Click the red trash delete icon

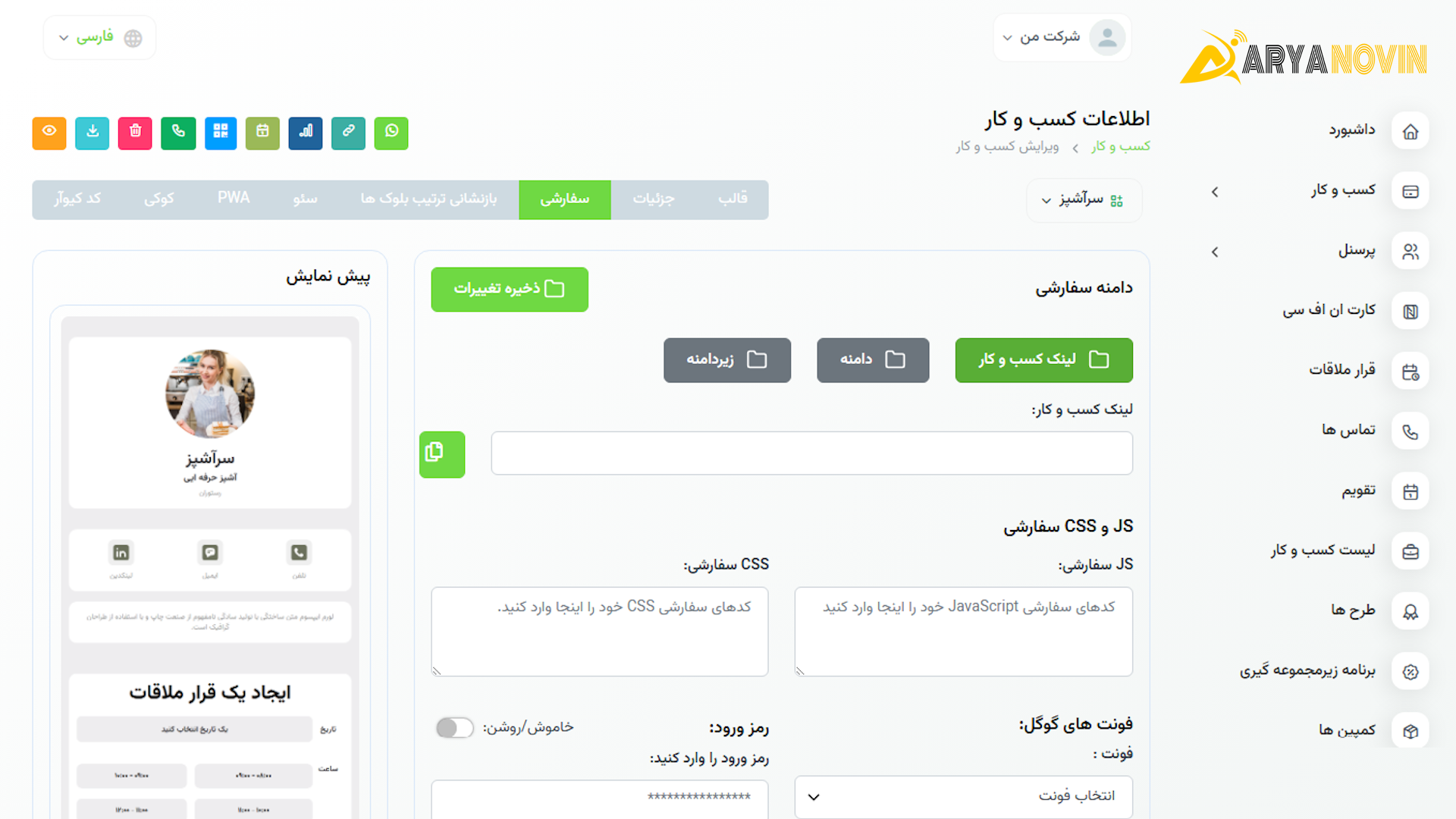click(x=135, y=133)
